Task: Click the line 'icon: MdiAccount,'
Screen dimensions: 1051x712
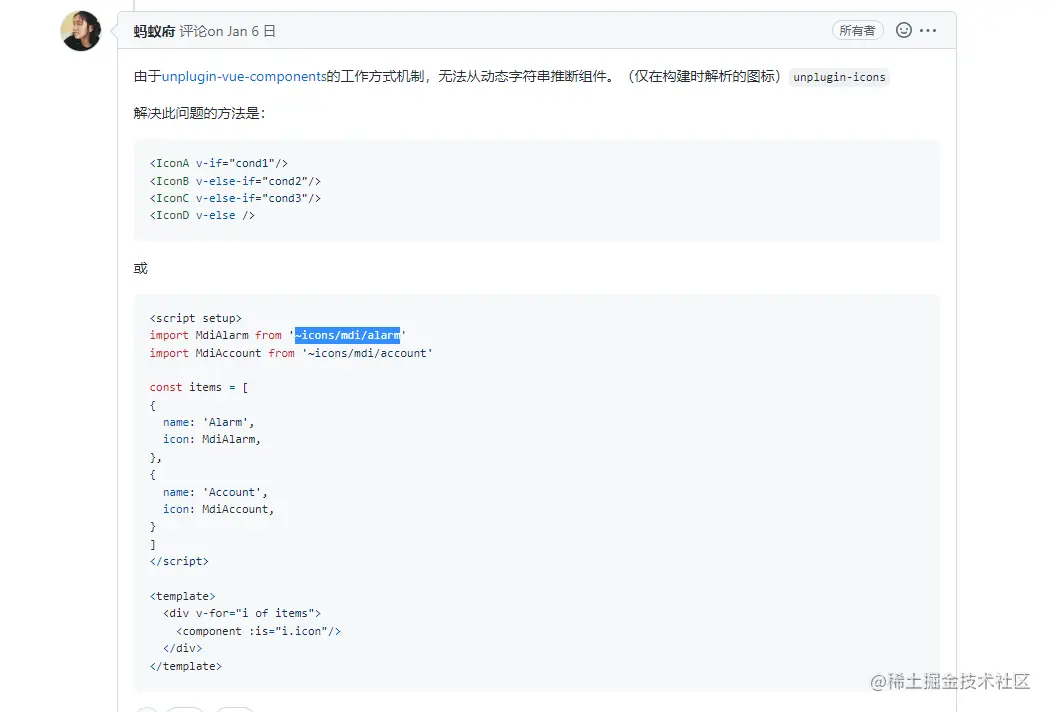Action: [219, 510]
